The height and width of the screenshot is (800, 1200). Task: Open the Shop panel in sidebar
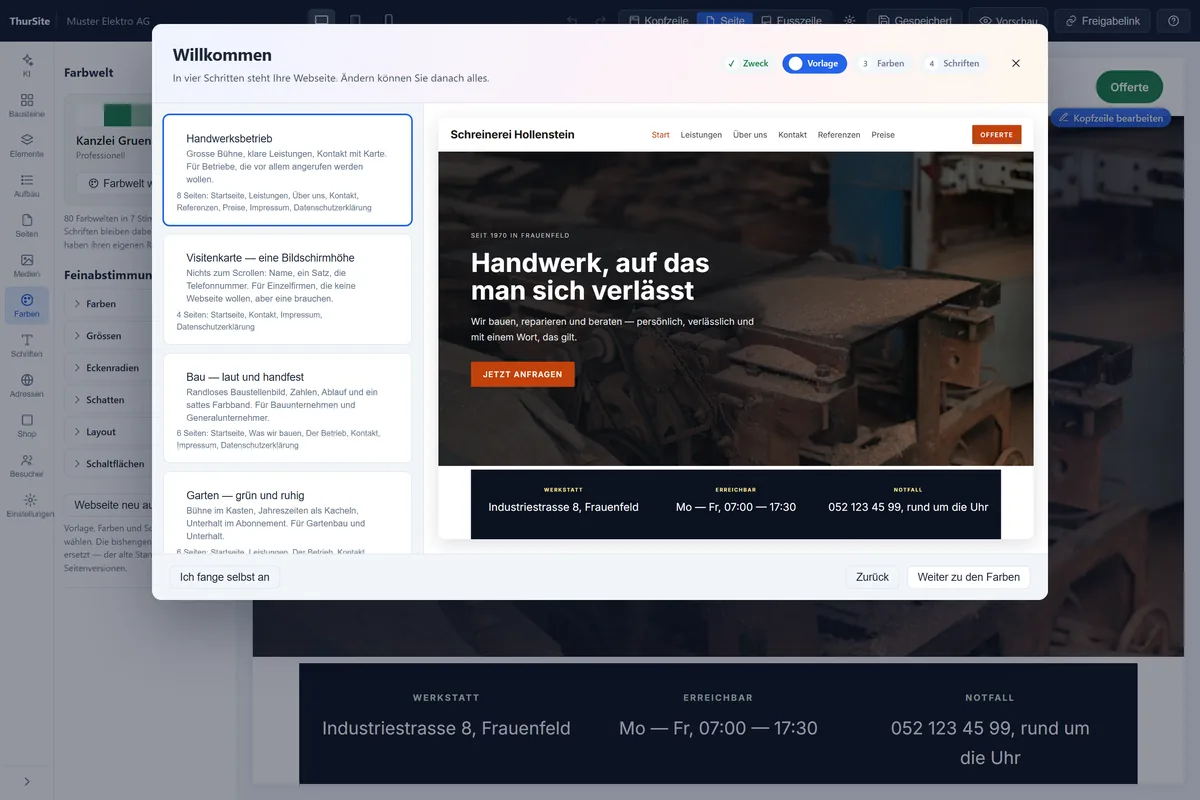(27, 426)
